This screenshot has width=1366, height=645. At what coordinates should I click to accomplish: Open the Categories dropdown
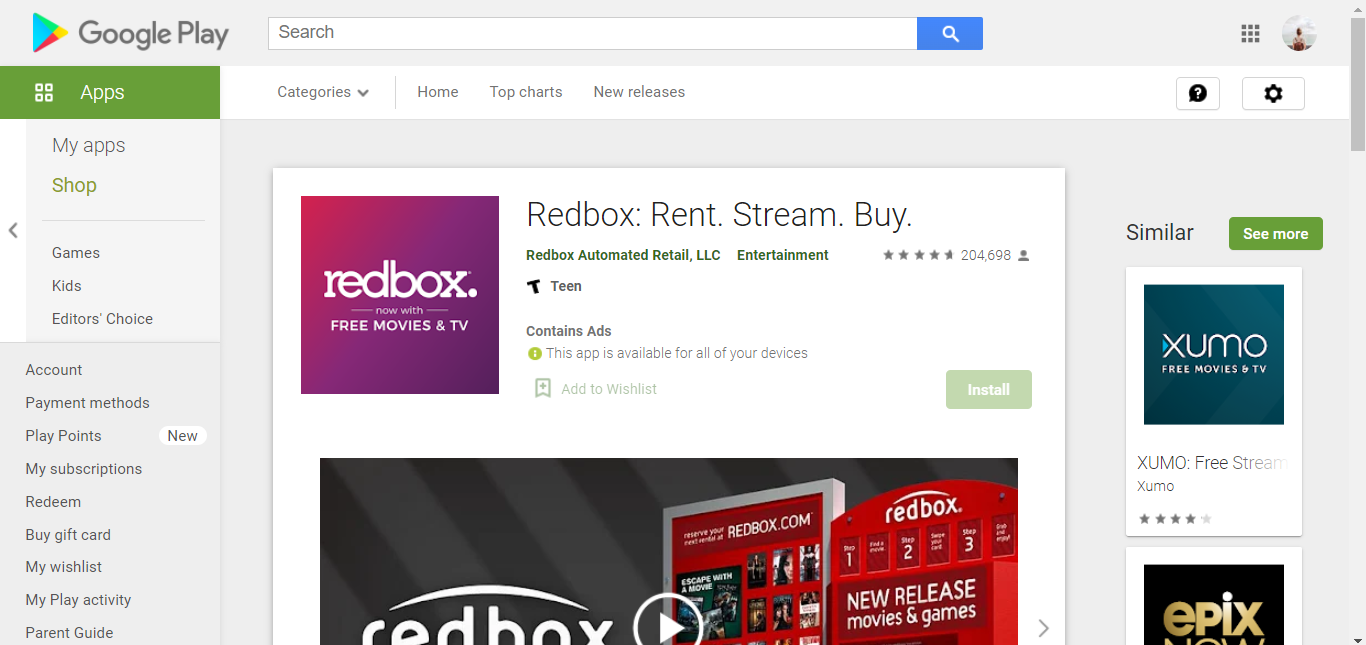point(323,92)
